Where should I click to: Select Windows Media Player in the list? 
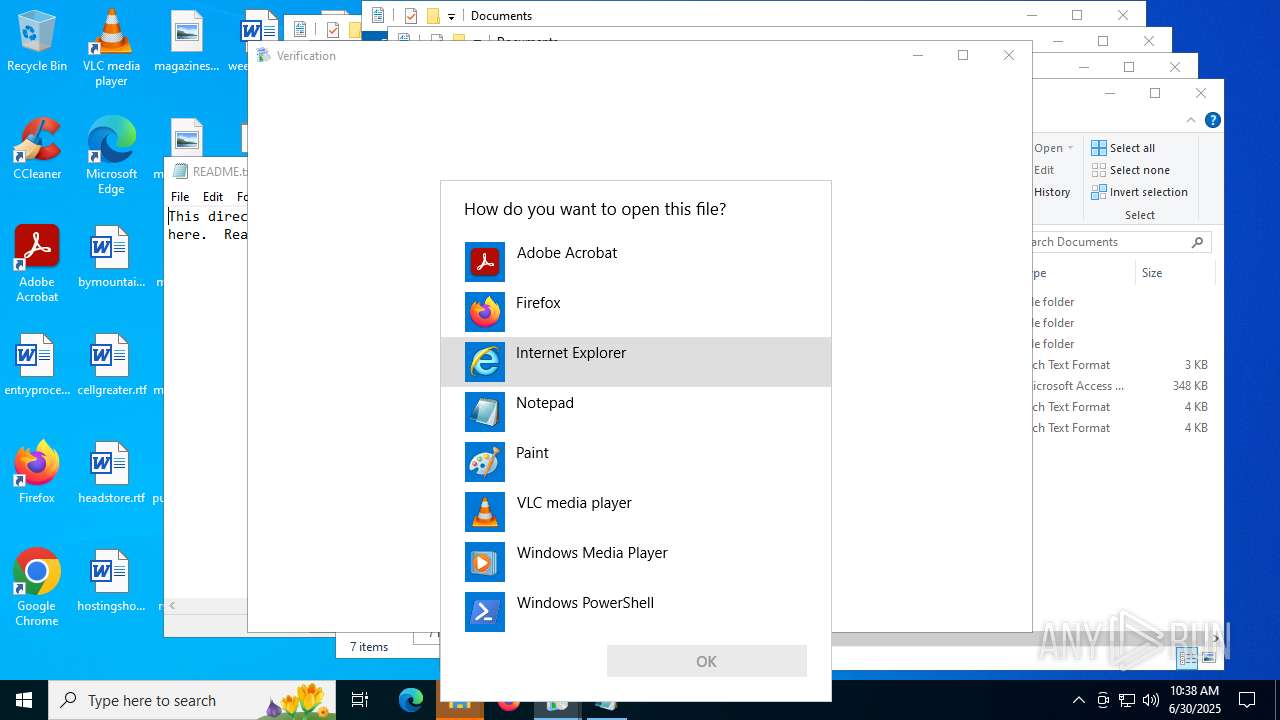[635, 562]
